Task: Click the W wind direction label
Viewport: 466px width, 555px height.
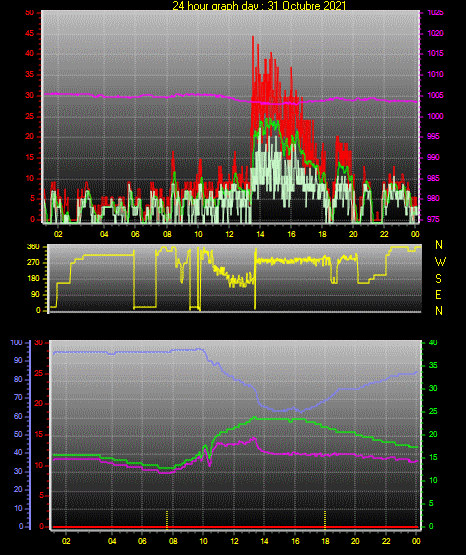Action: click(440, 262)
